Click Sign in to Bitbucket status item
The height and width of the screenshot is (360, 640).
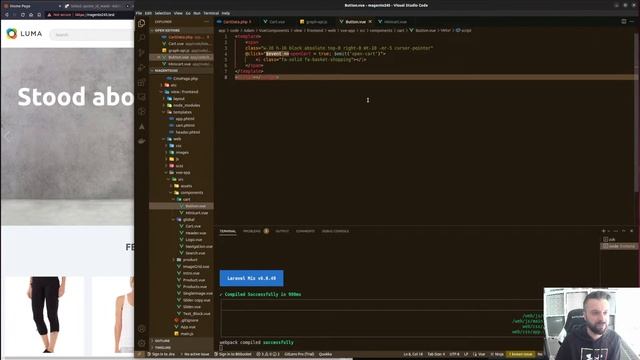coord(233,354)
